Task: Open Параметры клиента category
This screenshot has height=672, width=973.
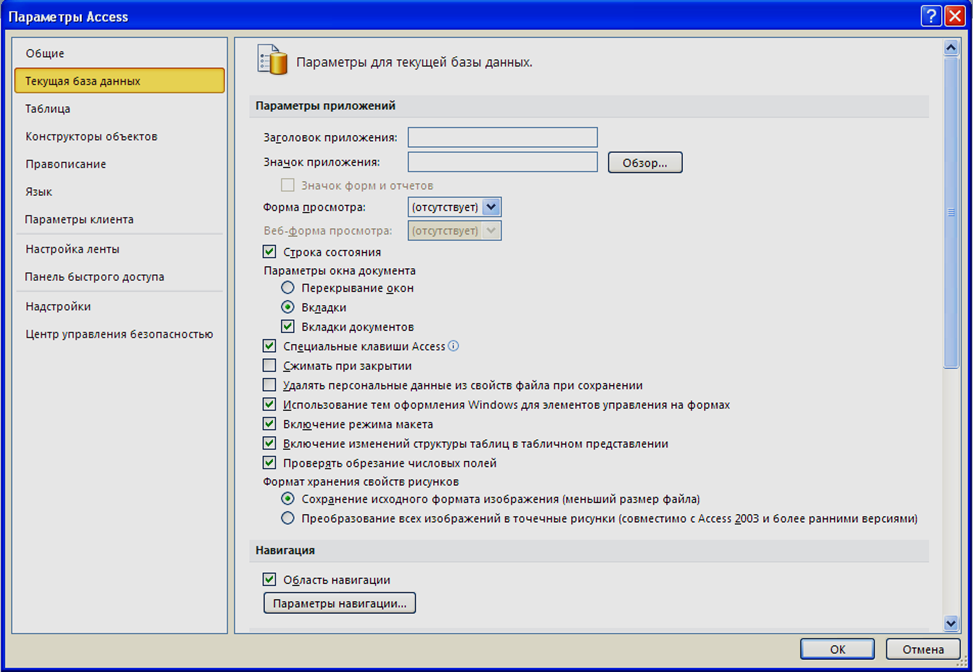Action: coord(119,220)
